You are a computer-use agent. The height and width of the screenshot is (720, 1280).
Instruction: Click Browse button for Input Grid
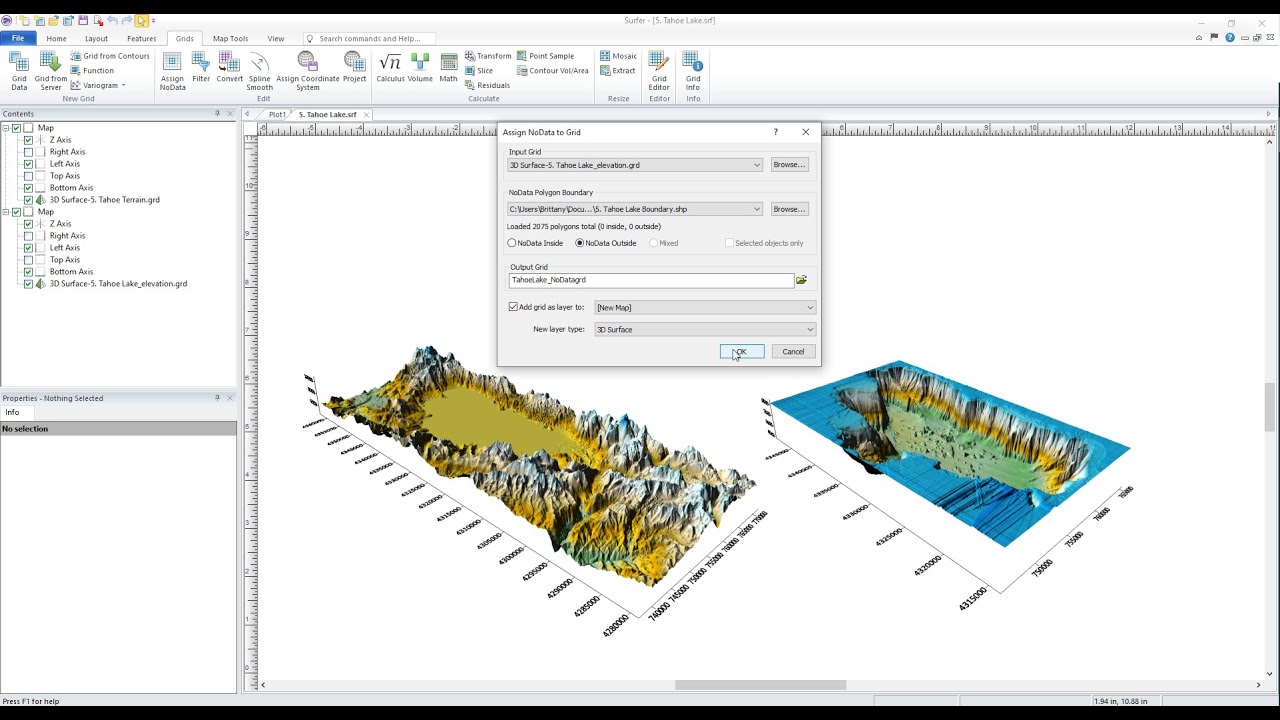pyautogui.click(x=789, y=165)
